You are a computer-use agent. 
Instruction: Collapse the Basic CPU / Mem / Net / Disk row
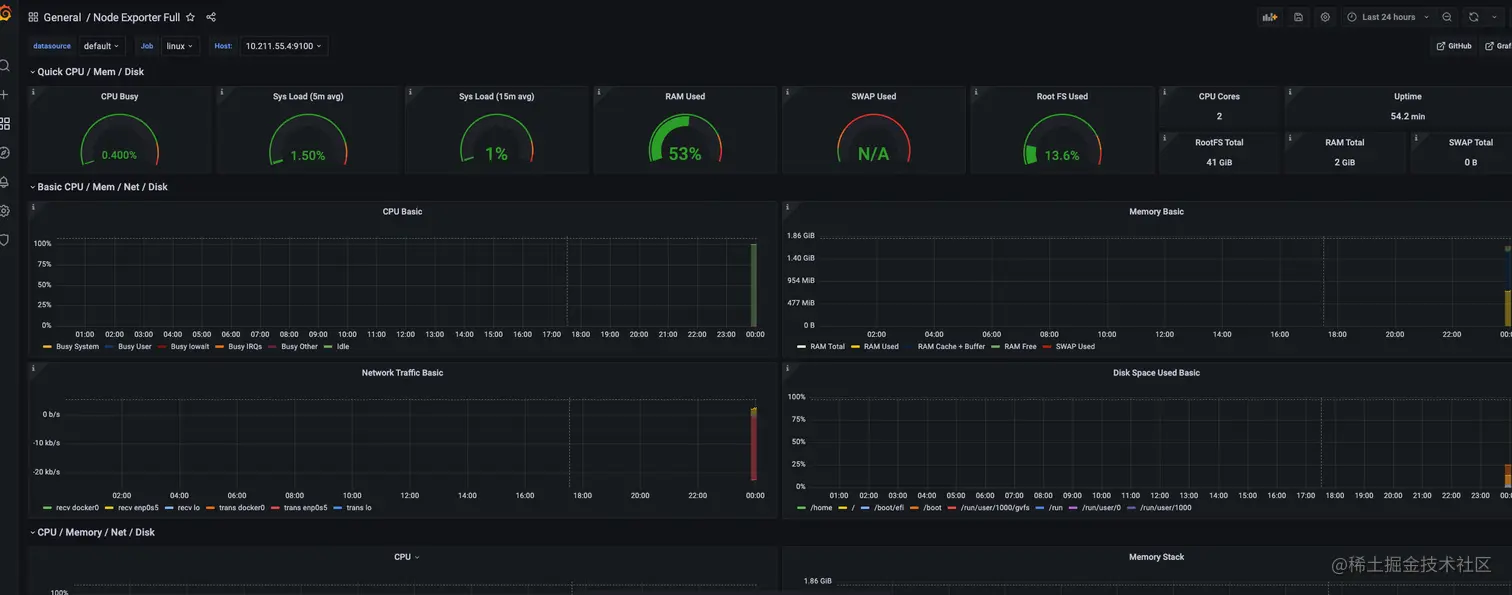pos(98,187)
